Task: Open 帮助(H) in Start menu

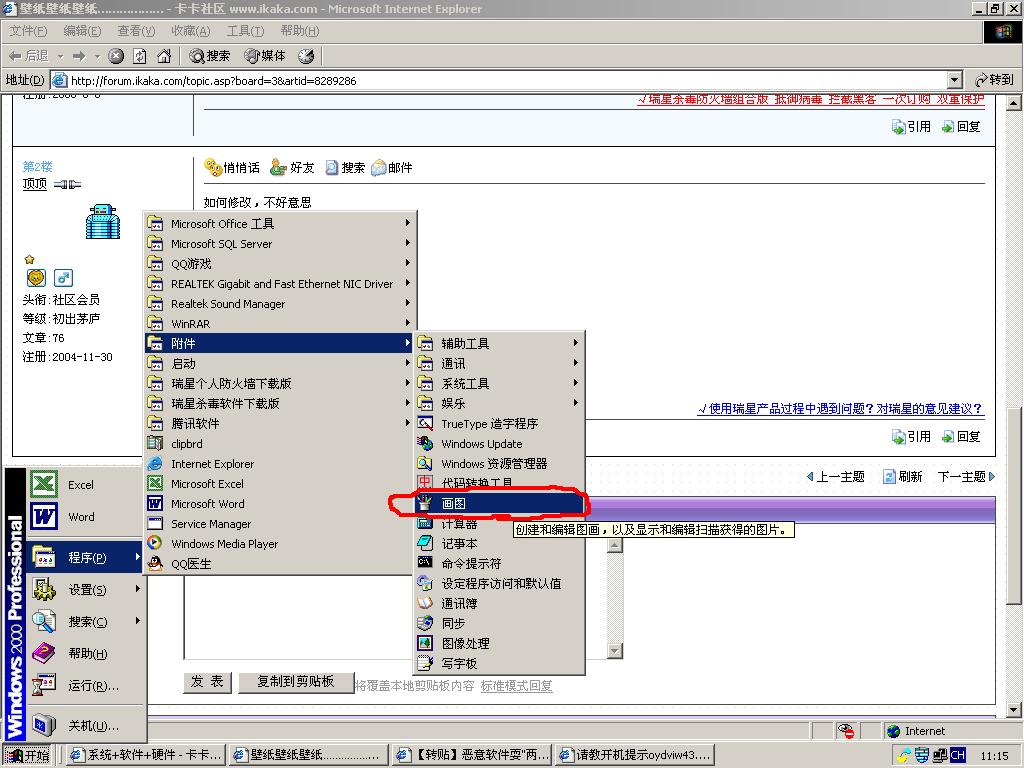Action: [x=84, y=653]
